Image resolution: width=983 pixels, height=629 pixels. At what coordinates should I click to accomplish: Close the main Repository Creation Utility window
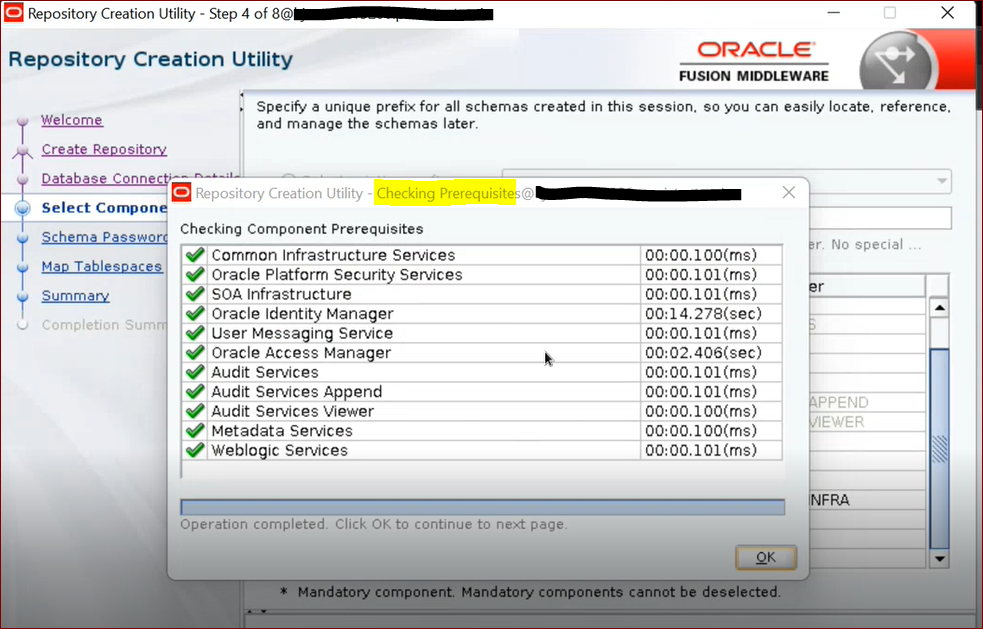tap(947, 13)
